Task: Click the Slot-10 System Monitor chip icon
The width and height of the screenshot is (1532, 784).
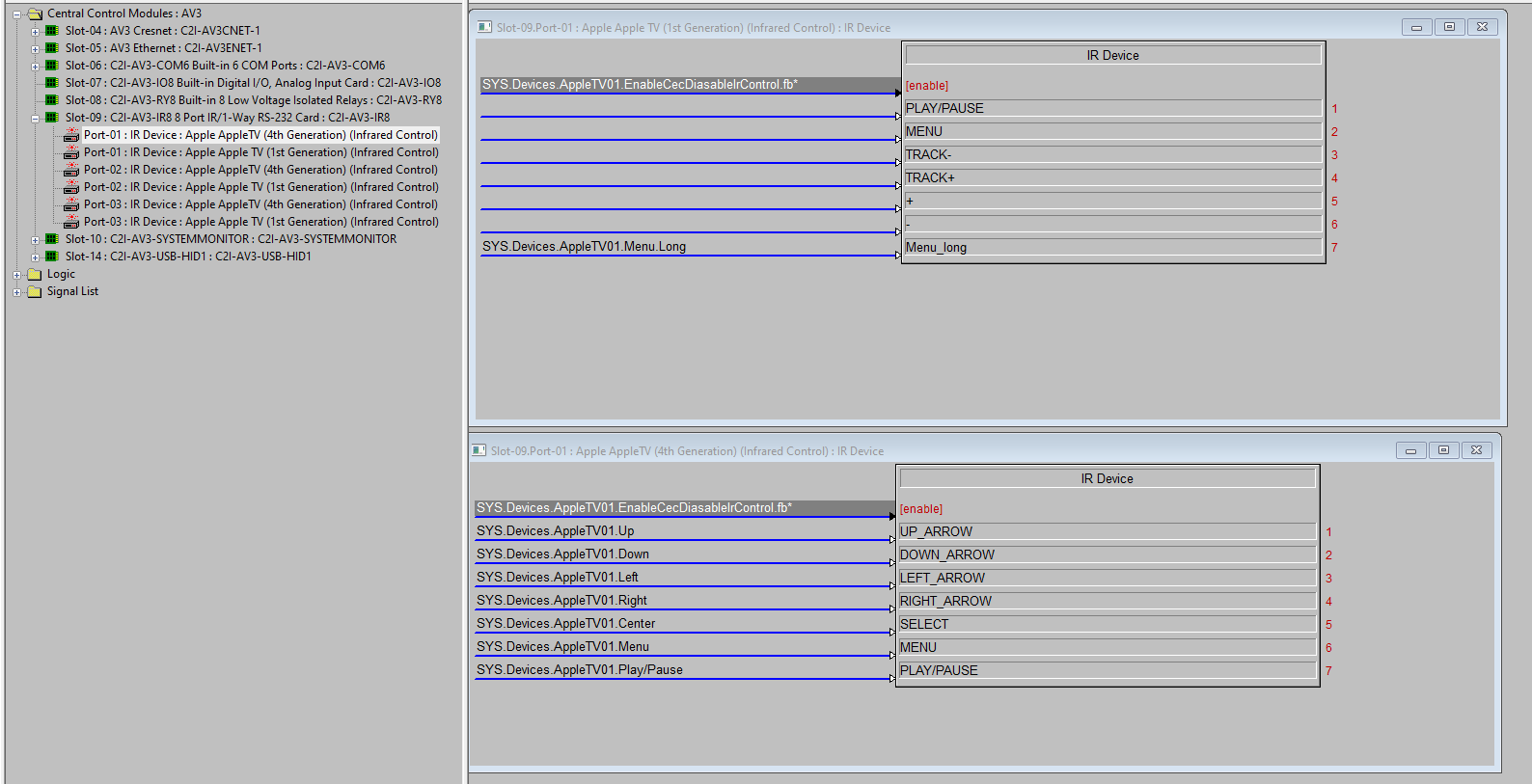Action: (52, 239)
